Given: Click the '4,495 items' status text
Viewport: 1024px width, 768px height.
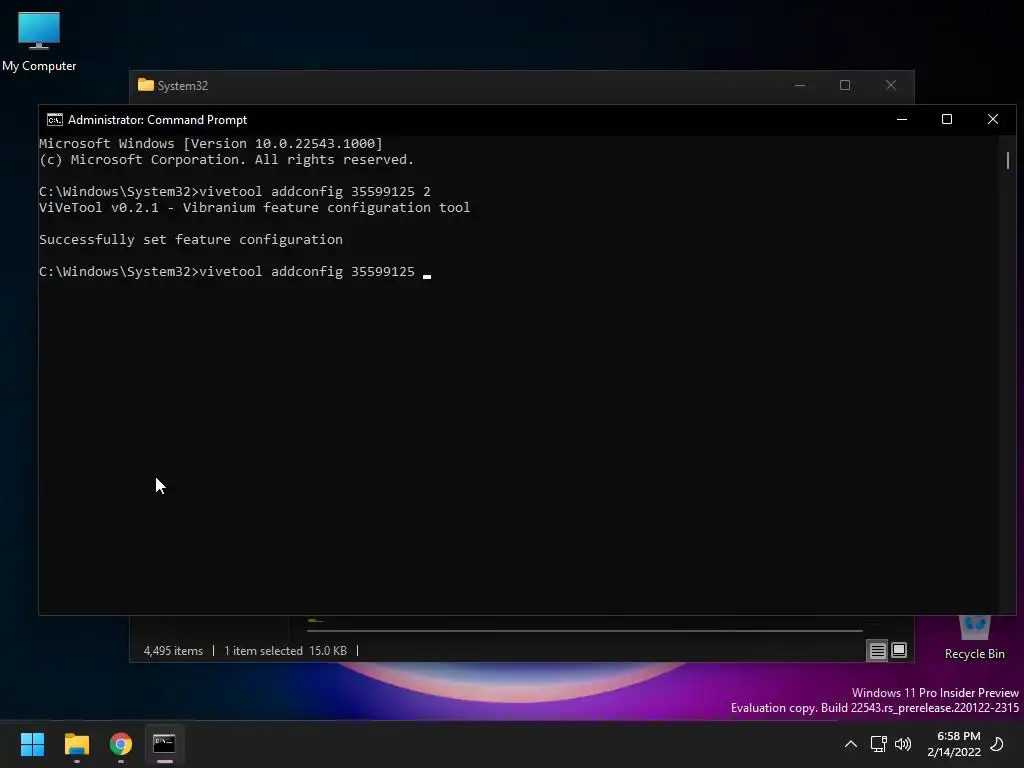Looking at the screenshot, I should point(173,650).
